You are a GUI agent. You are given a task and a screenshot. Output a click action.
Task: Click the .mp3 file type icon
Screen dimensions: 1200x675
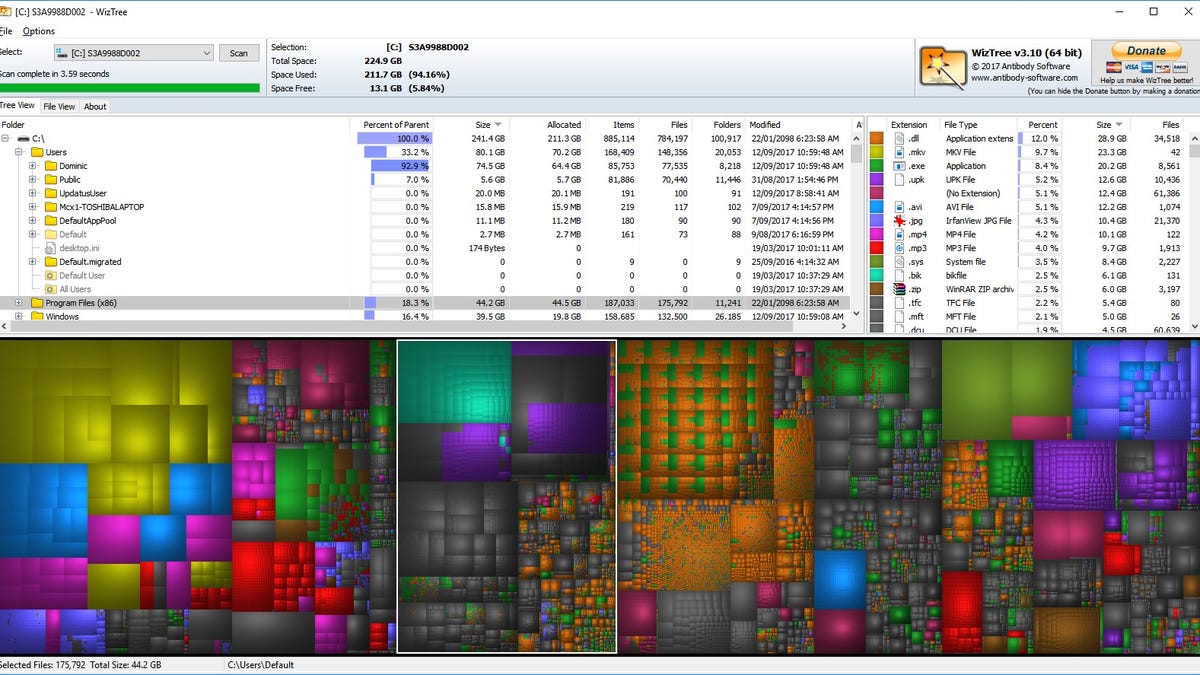(901, 248)
